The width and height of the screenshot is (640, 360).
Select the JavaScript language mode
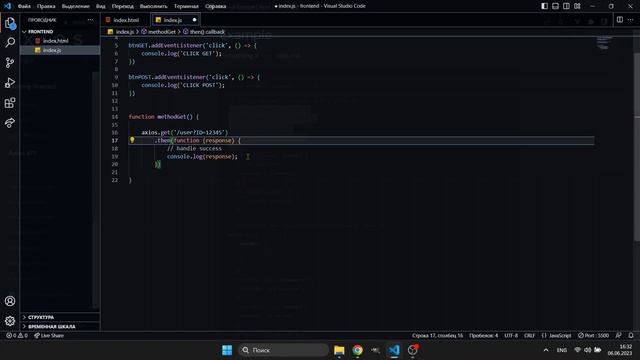point(557,336)
